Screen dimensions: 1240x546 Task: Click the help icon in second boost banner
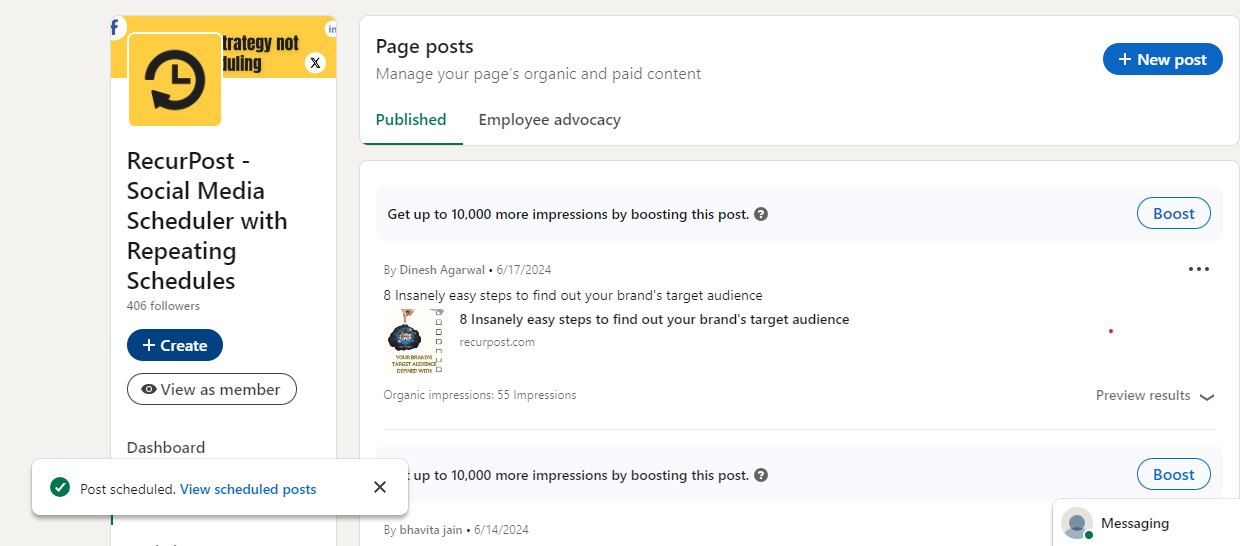pyautogui.click(x=761, y=475)
